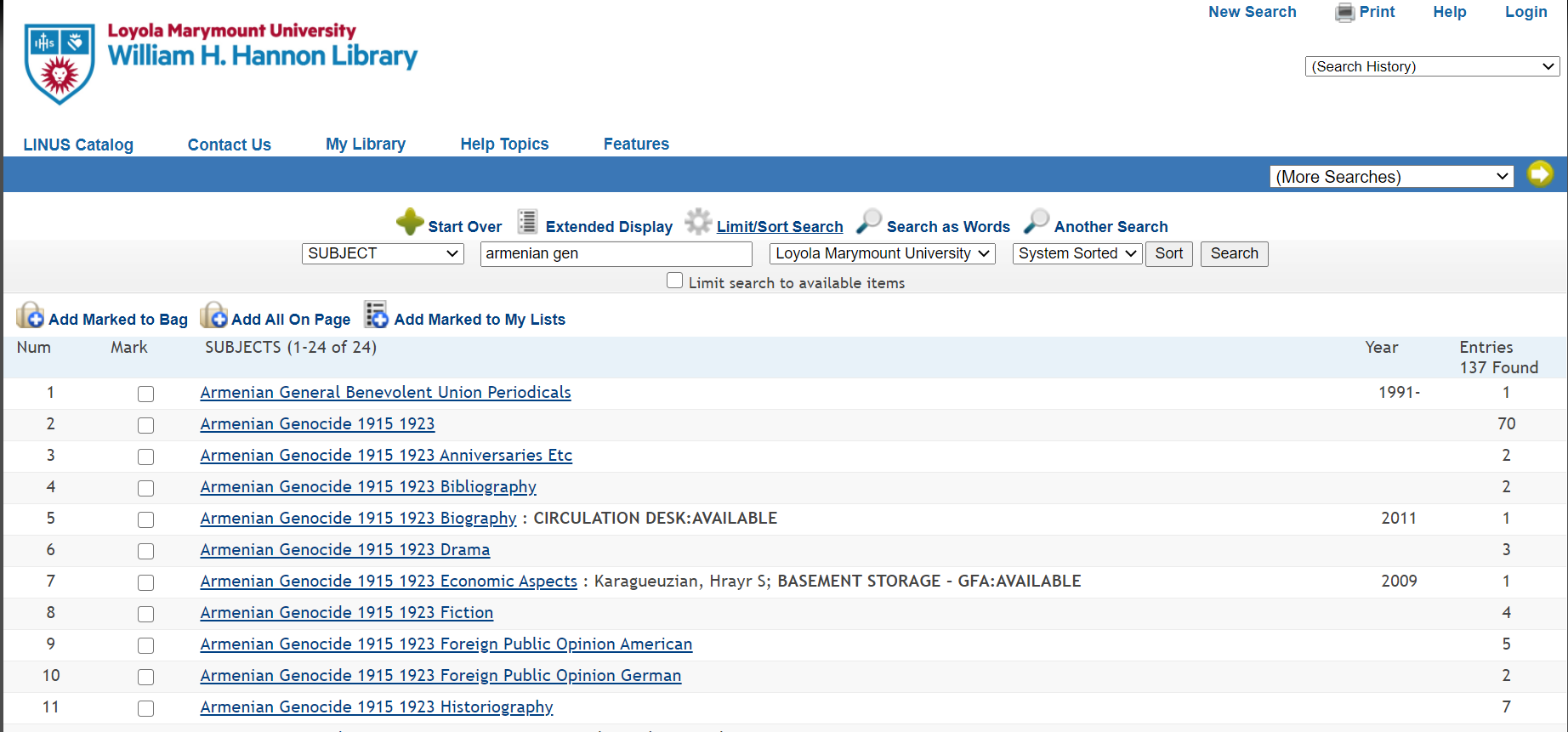Mark the Drama row checkbox
This screenshot has width=1568, height=732.
[146, 551]
